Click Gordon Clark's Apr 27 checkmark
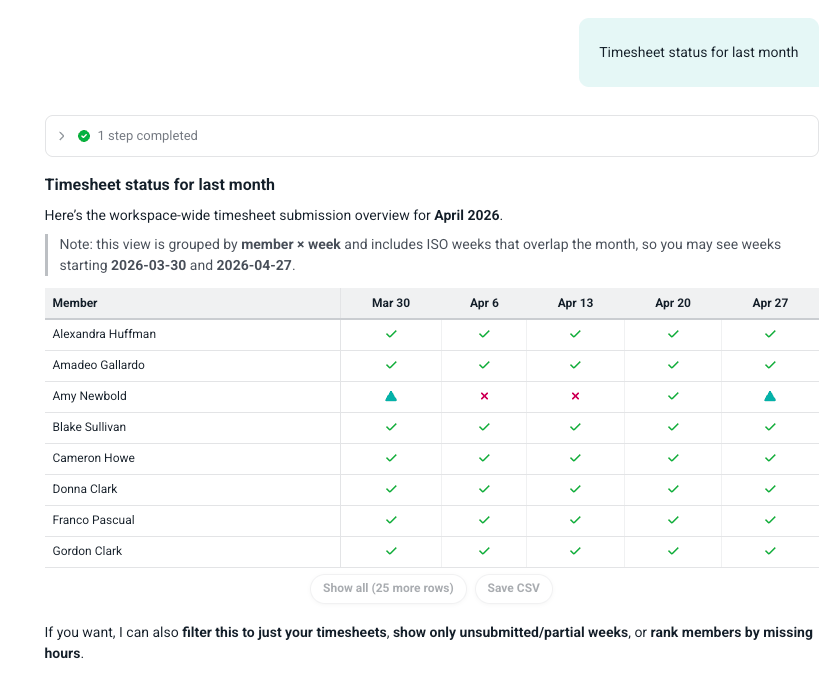 pos(770,551)
